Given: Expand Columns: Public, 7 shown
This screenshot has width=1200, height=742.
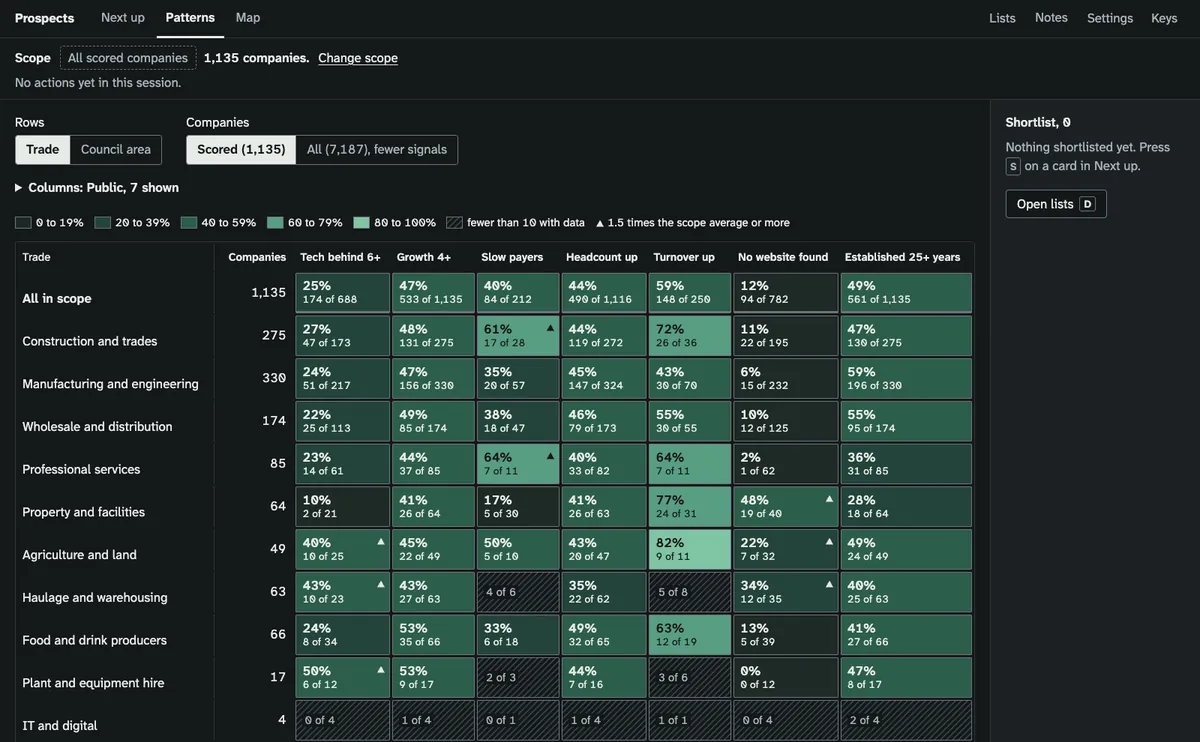Looking at the screenshot, I should (97, 188).
